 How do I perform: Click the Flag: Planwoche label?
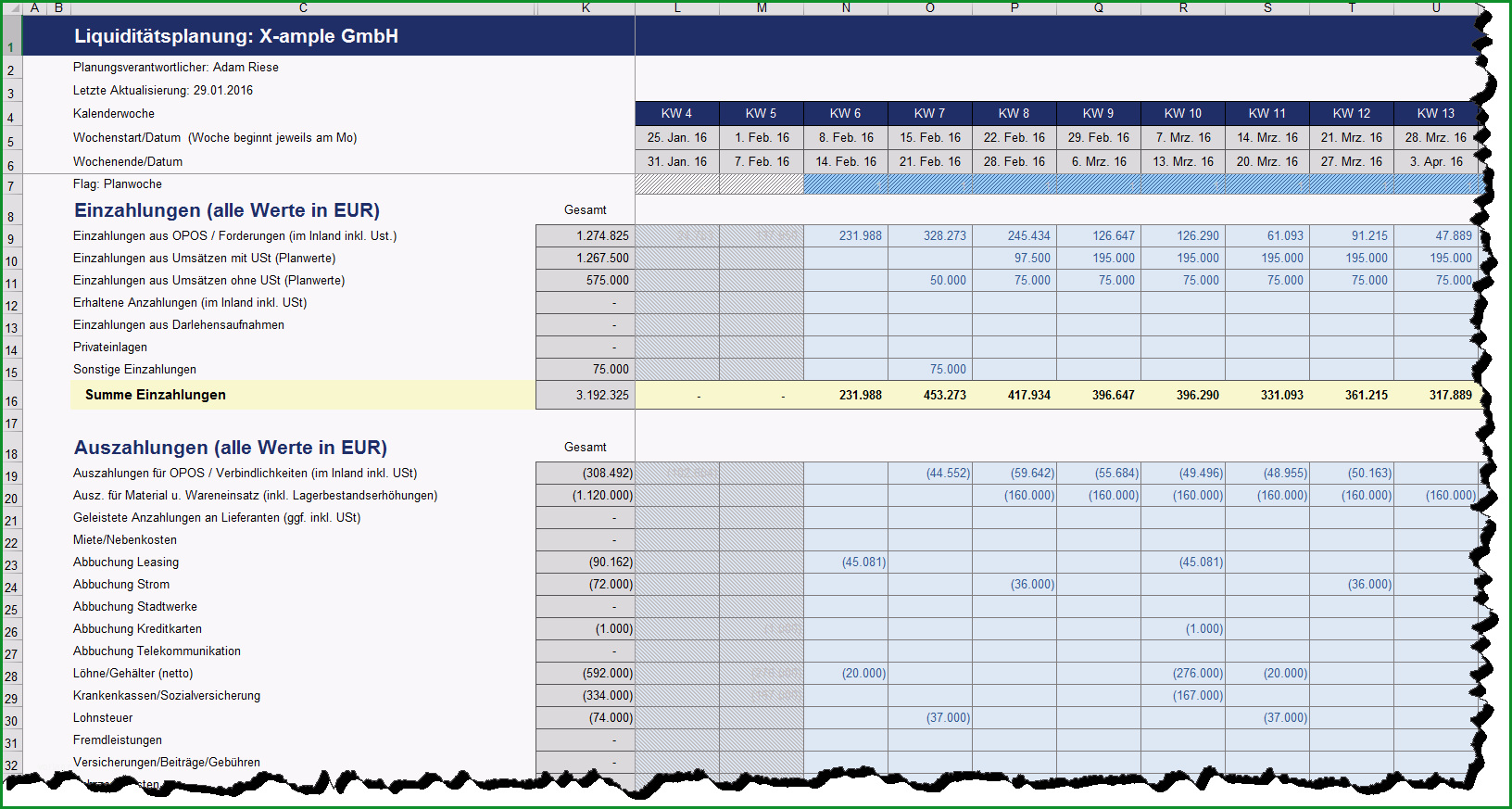[118, 183]
